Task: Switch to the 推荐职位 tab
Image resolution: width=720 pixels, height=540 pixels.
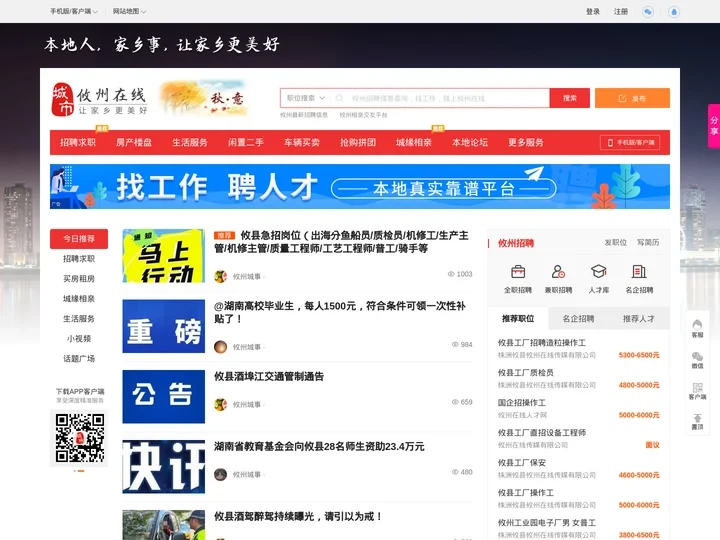Action: pyautogui.click(x=518, y=319)
